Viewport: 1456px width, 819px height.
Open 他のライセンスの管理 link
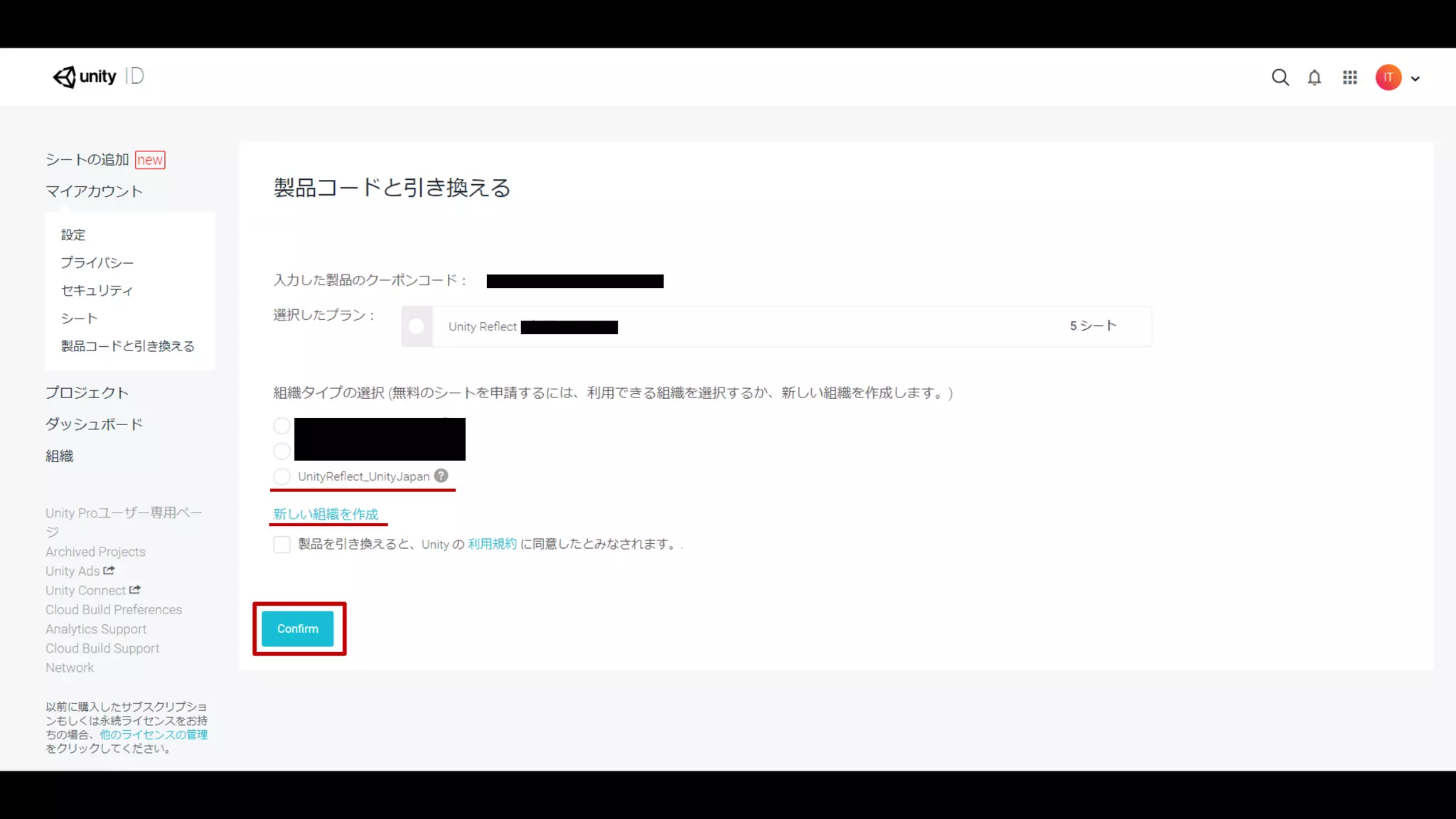tap(154, 734)
